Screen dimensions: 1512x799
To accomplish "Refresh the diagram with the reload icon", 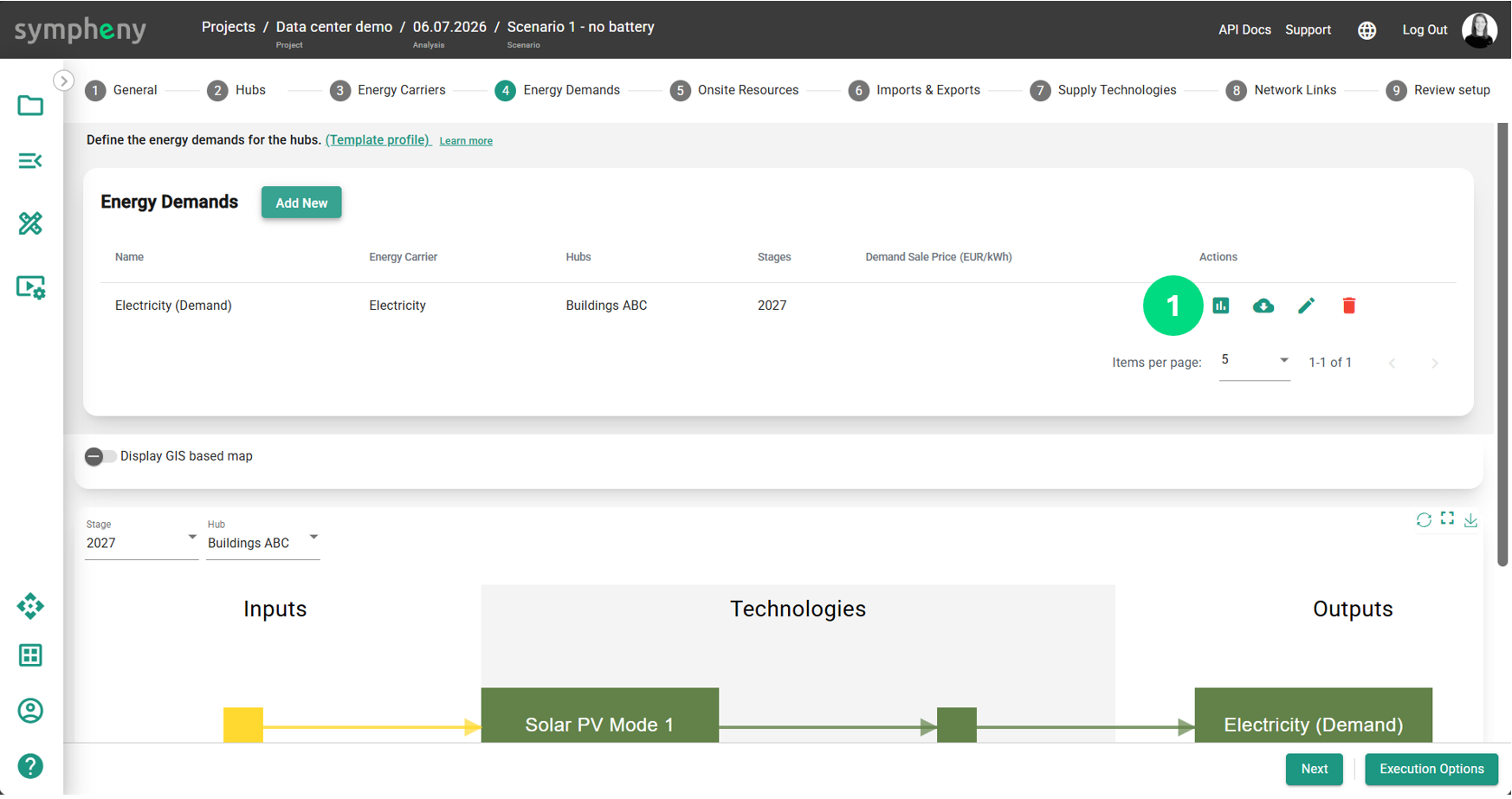I will (1424, 520).
